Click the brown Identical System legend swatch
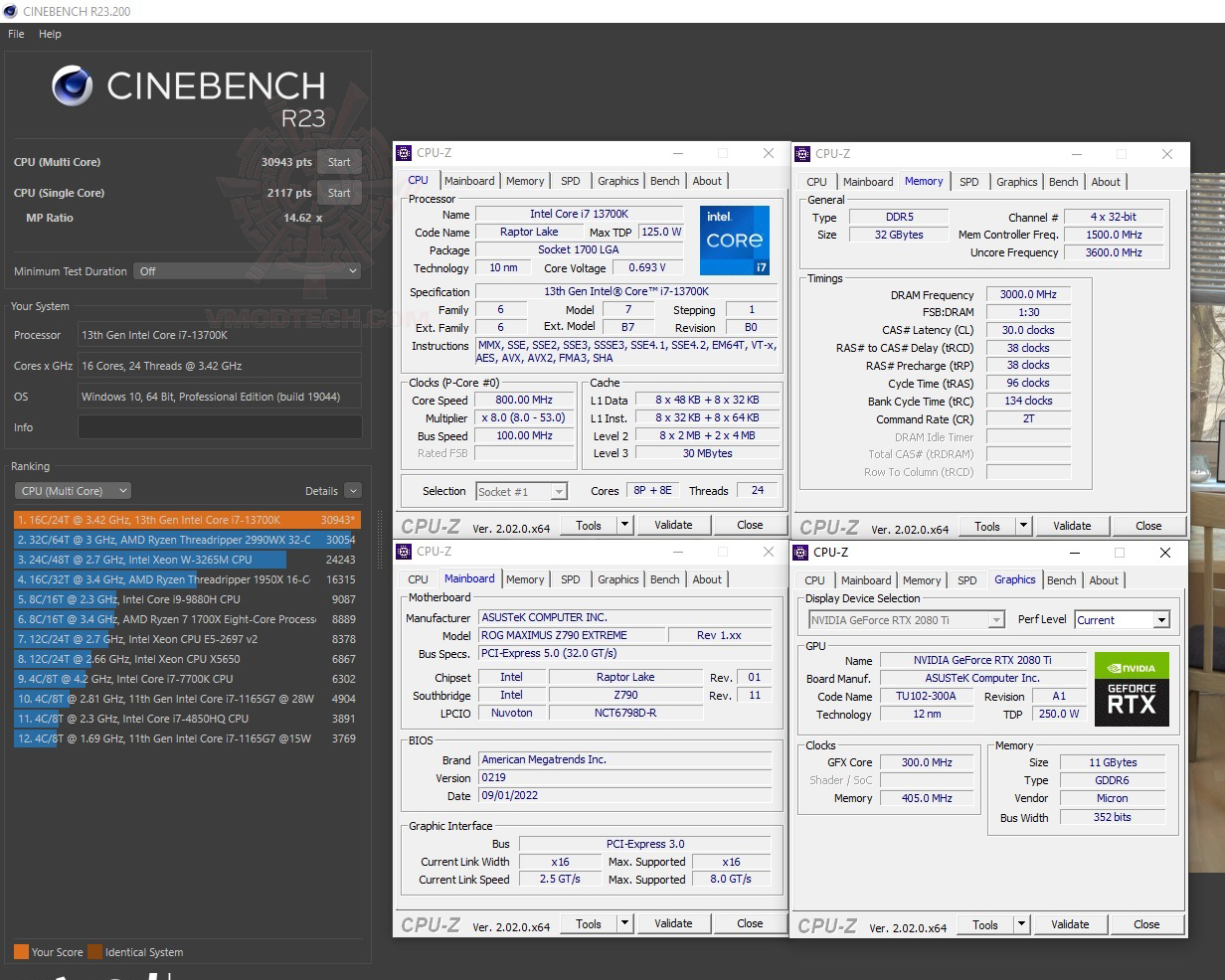Screen dimensions: 1225x980 (94, 952)
